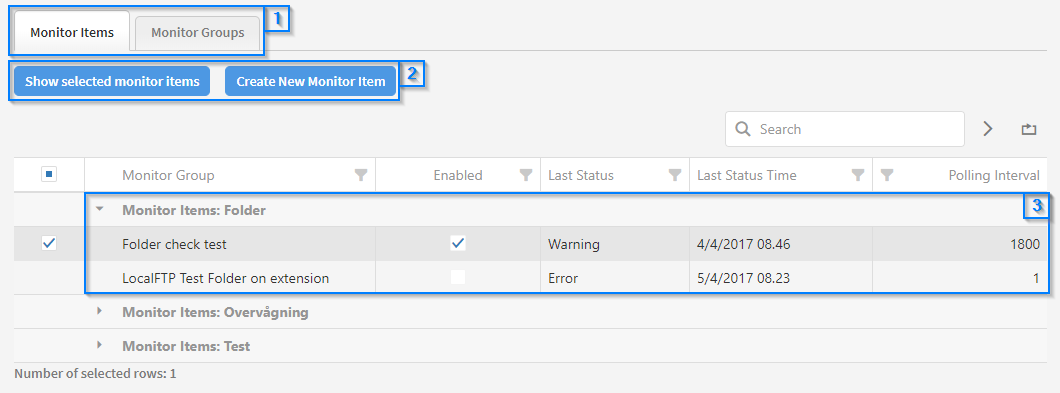This screenshot has width=1060, height=393.
Task: Expand the Monitor Items: Test group
Action: coord(99,345)
